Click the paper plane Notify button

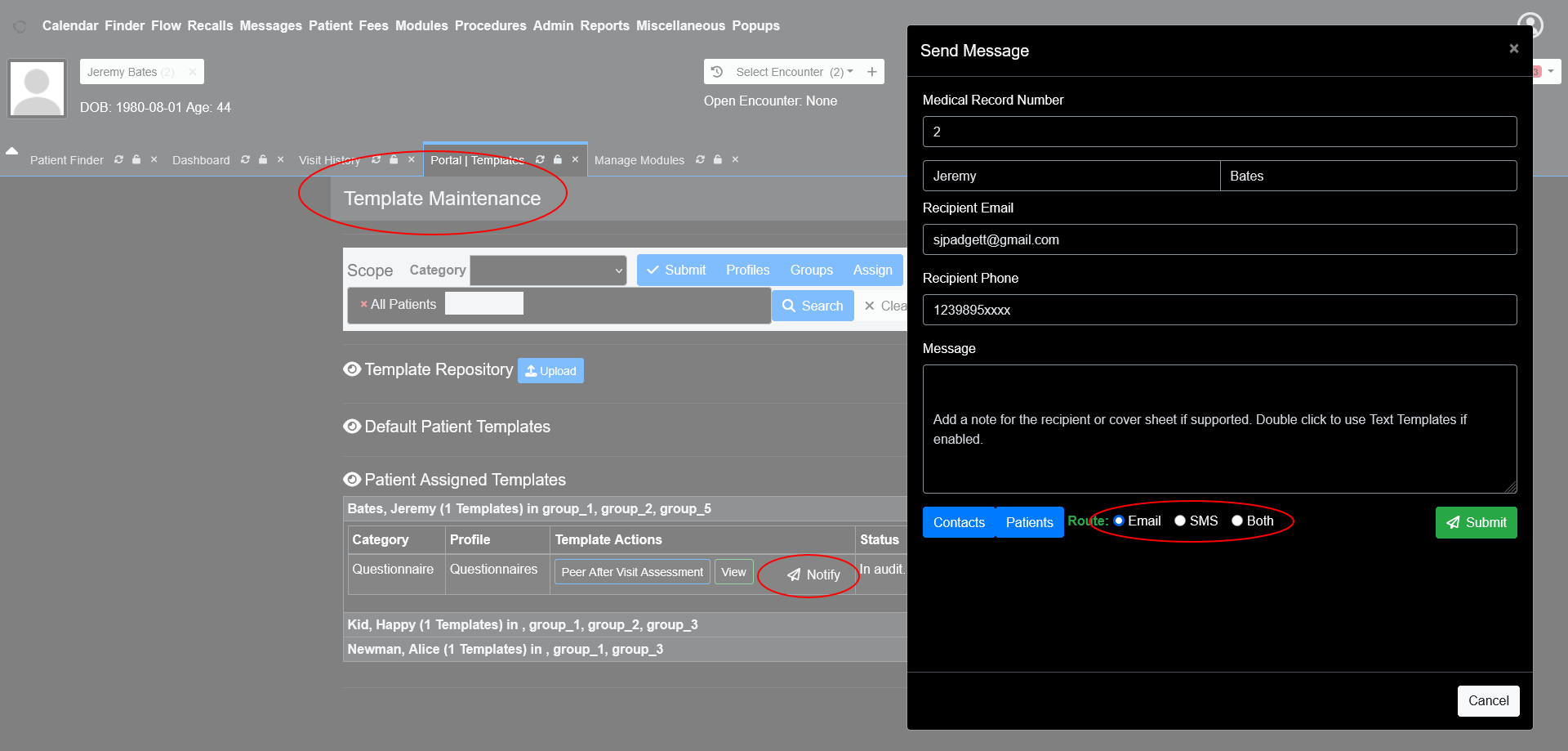tap(813, 574)
